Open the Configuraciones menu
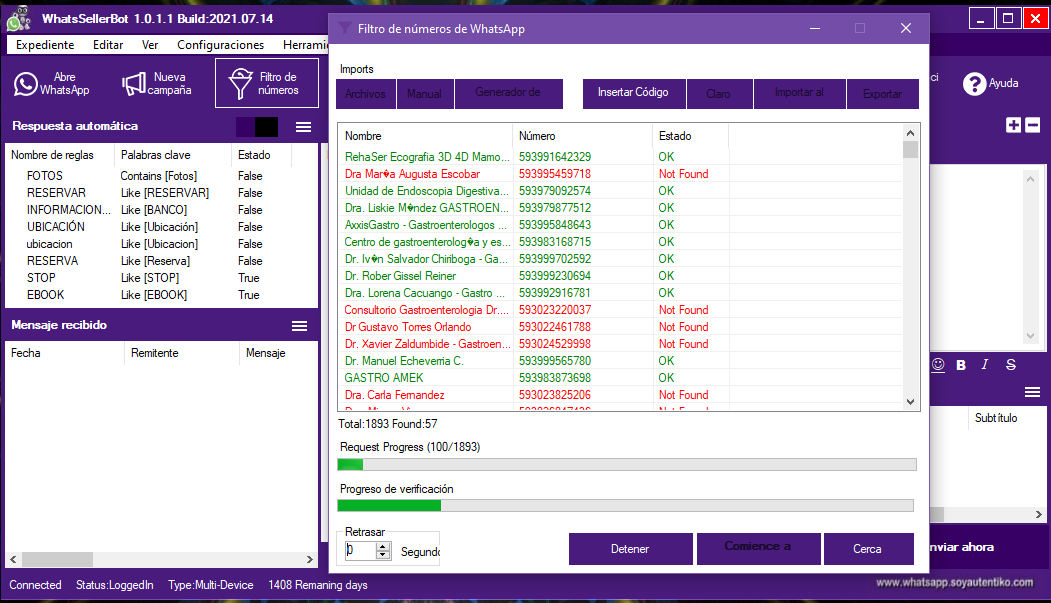 (221, 45)
